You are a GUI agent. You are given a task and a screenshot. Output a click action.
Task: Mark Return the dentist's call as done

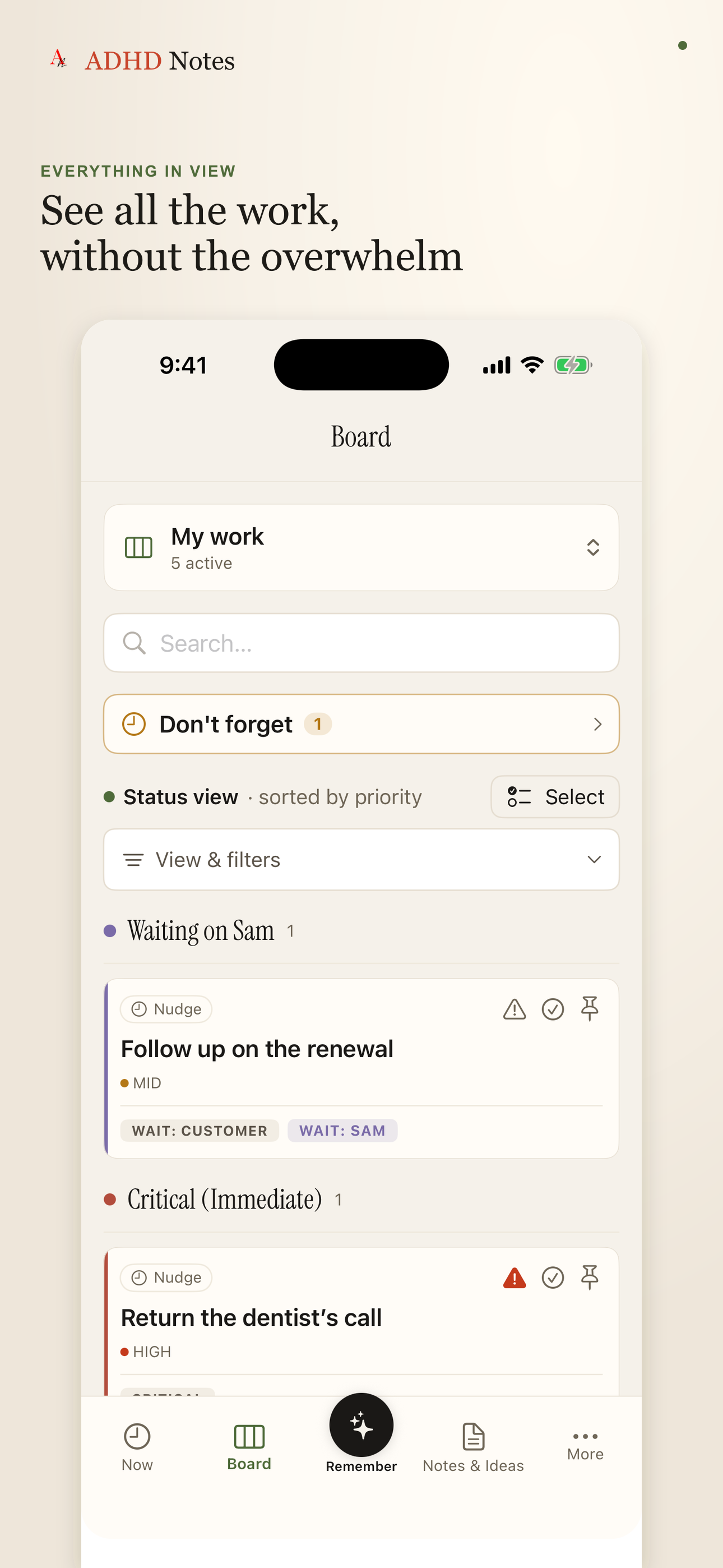point(553,1278)
